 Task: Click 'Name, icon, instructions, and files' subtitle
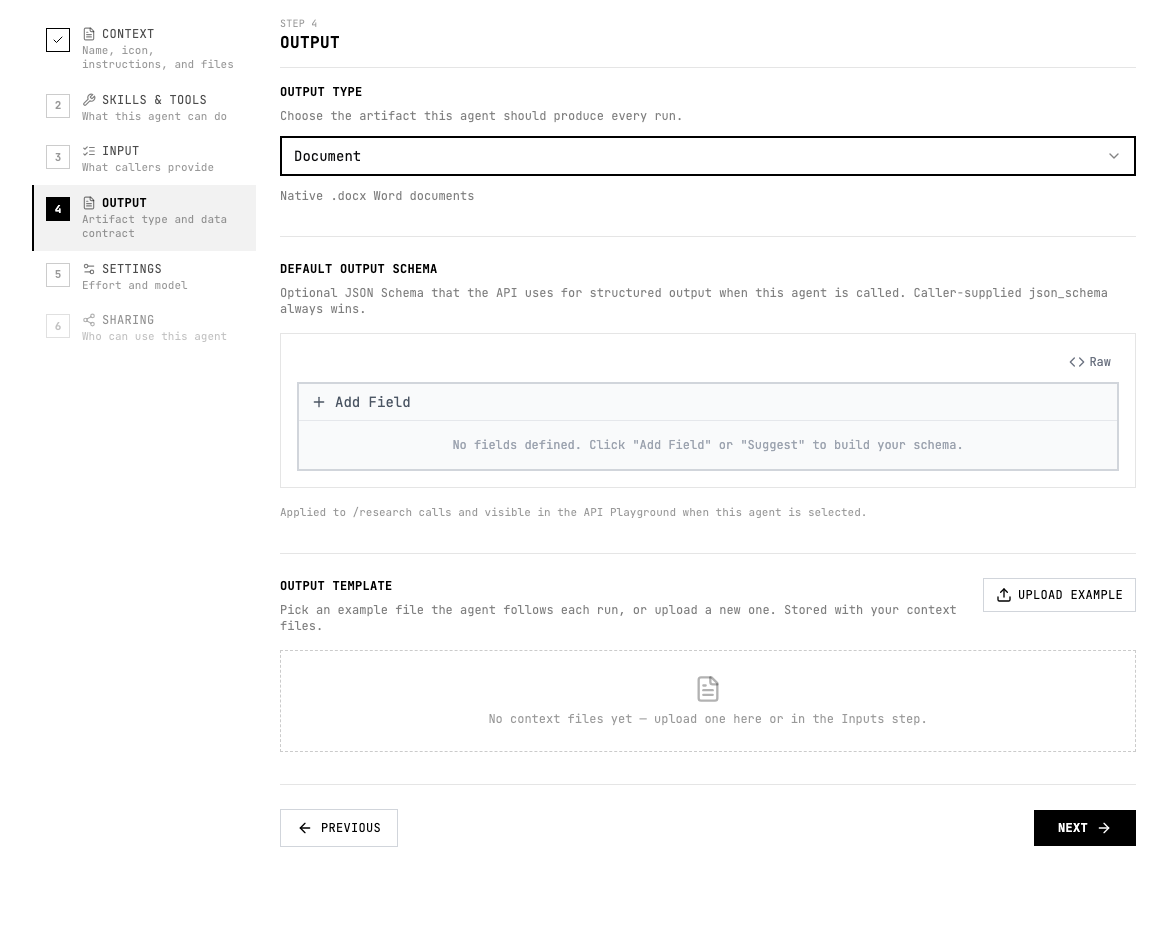coord(158,57)
